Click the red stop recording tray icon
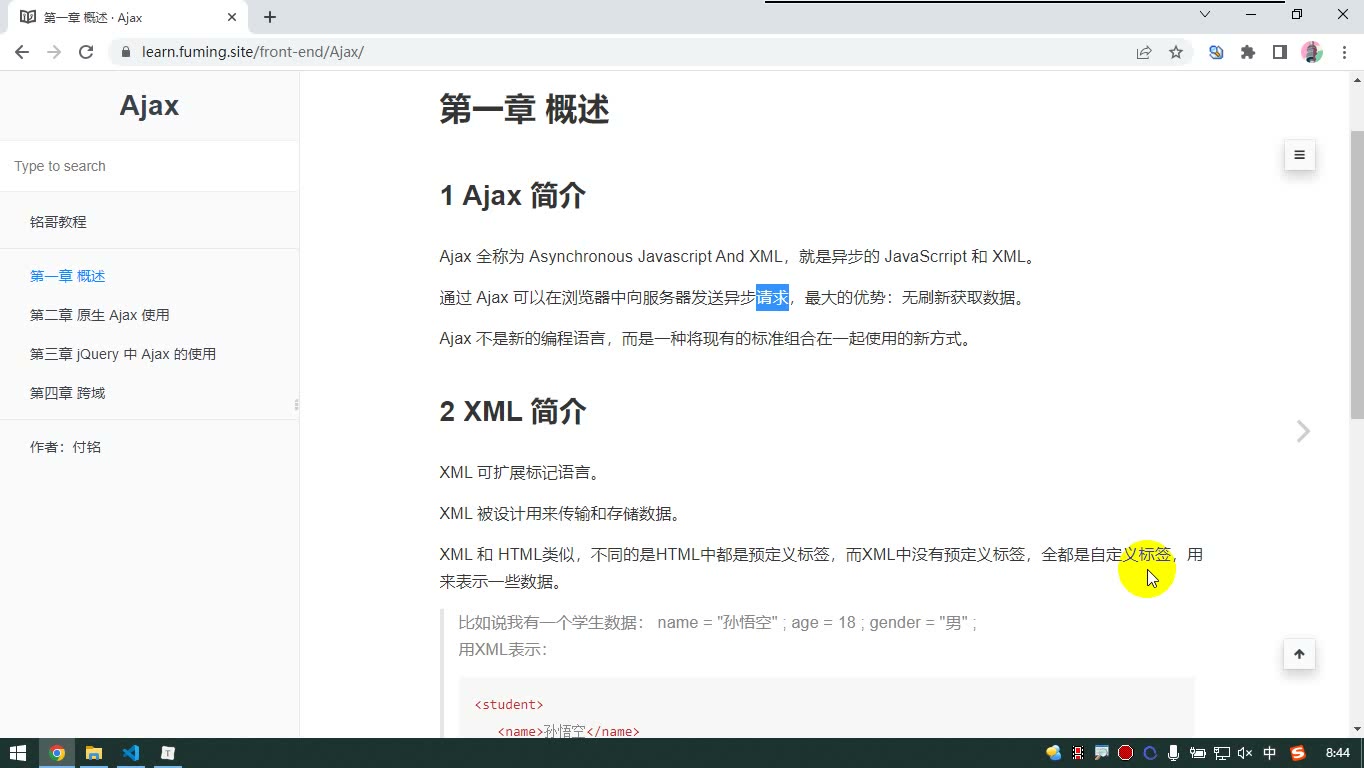This screenshot has width=1364, height=768. point(1125,753)
